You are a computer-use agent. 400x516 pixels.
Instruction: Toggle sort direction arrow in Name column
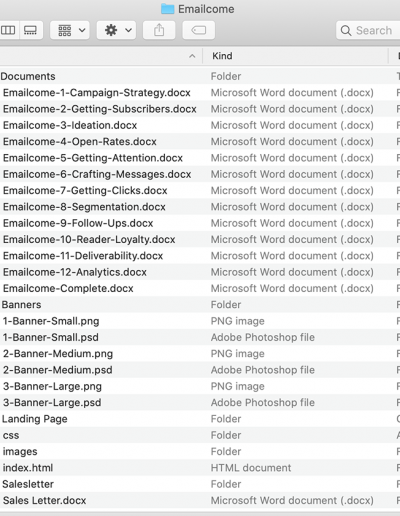tap(192, 56)
